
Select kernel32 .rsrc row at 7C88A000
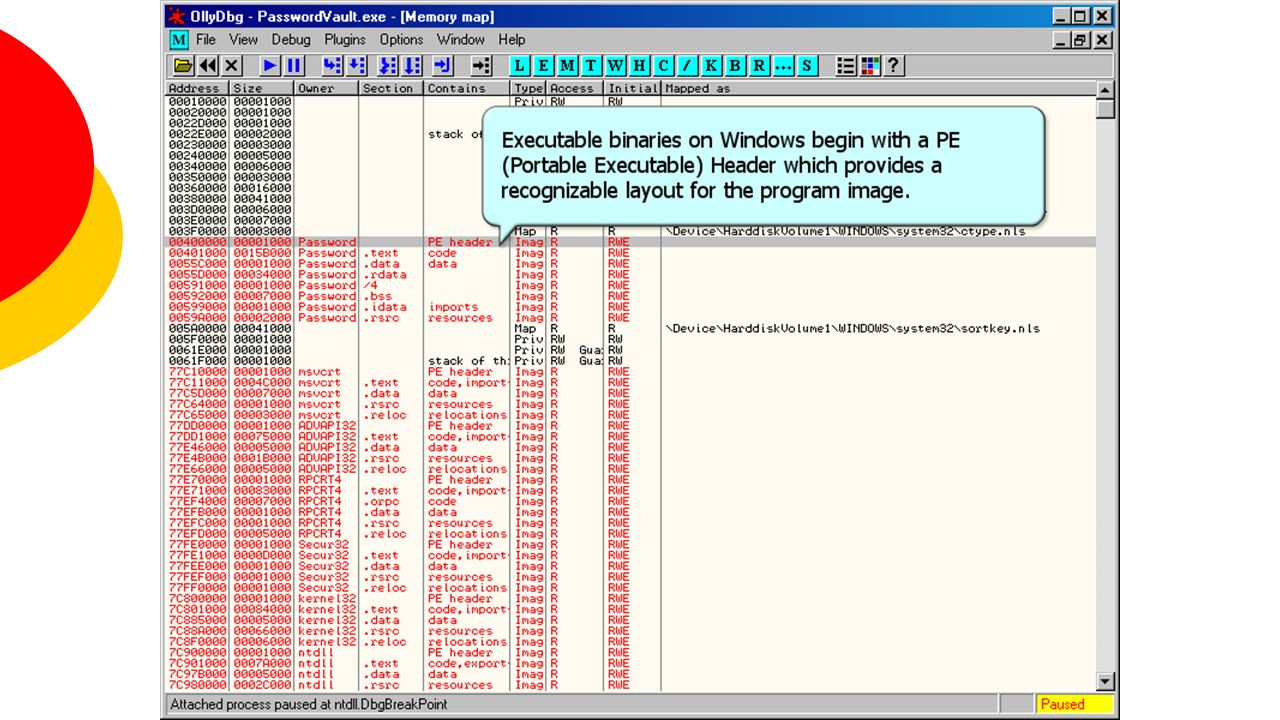click(630, 631)
